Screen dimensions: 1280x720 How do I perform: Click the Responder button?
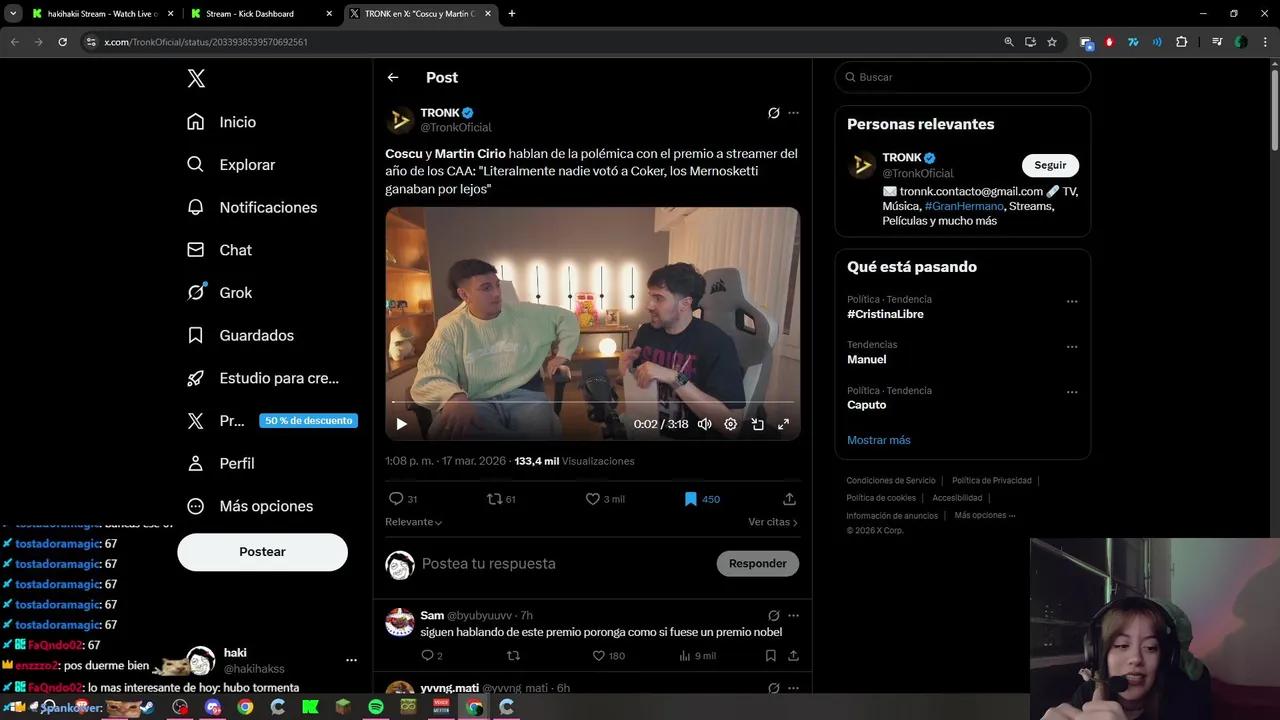[758, 564]
